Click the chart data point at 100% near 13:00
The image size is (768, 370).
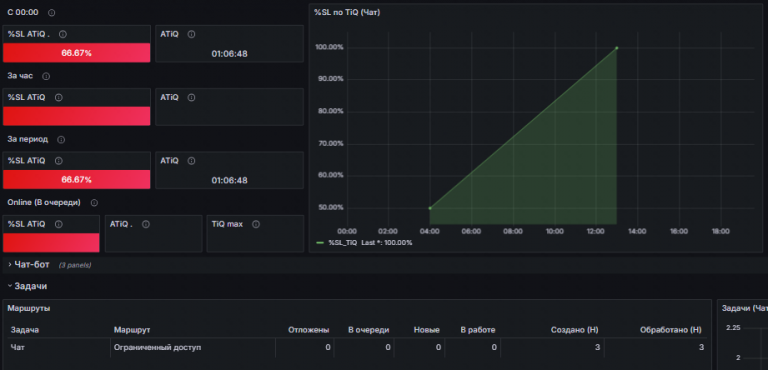click(x=617, y=48)
